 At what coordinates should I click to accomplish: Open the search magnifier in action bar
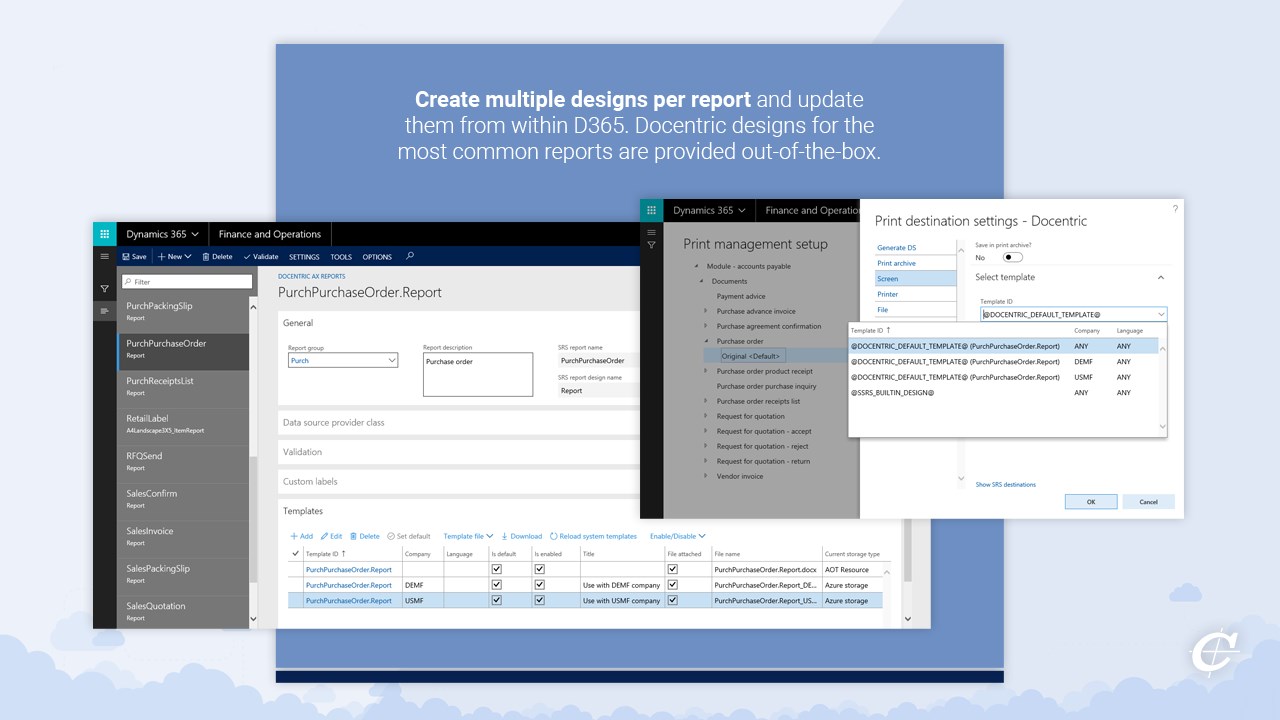[x=410, y=256]
